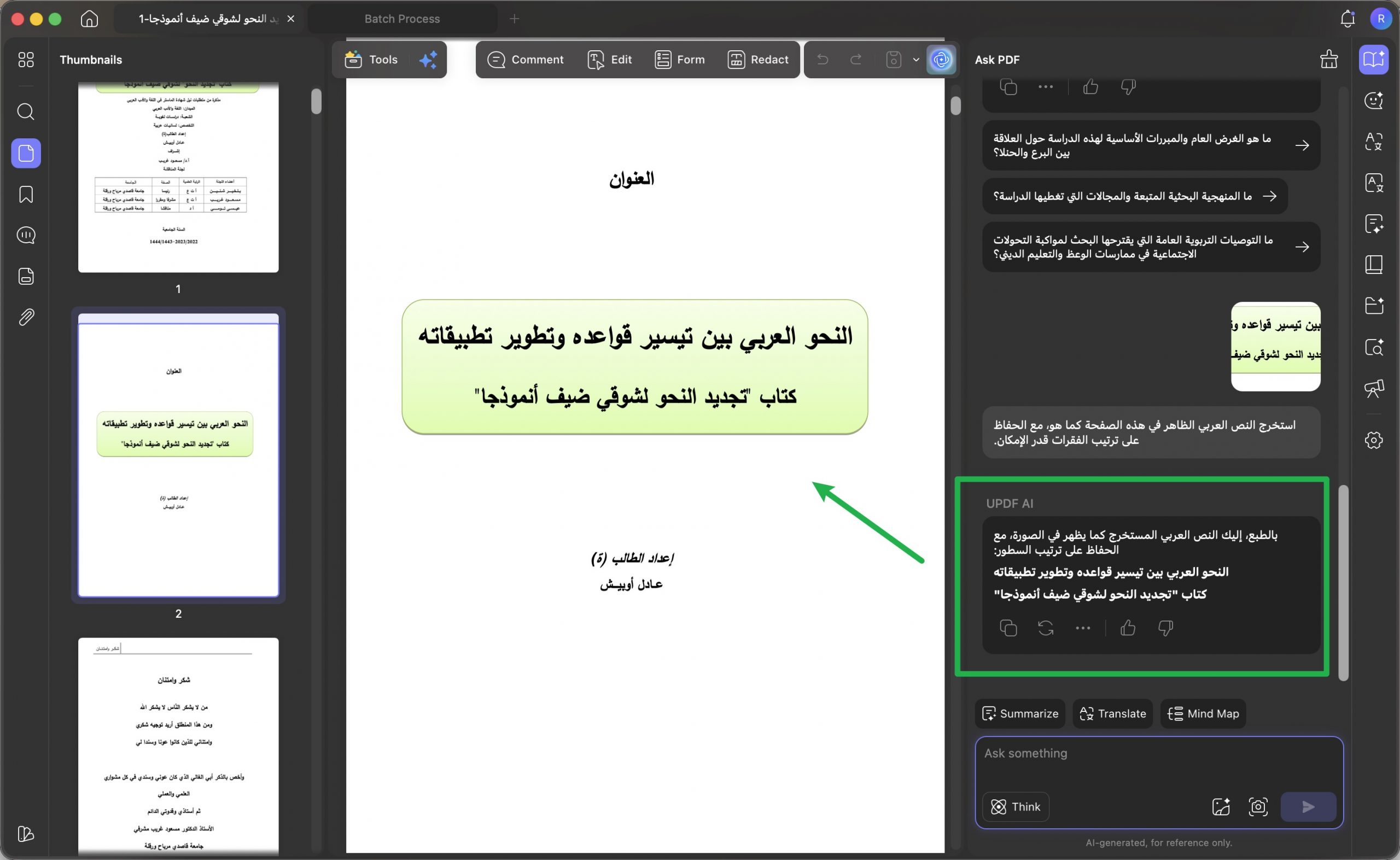
Task: Open the notifications bell
Action: point(1347,19)
